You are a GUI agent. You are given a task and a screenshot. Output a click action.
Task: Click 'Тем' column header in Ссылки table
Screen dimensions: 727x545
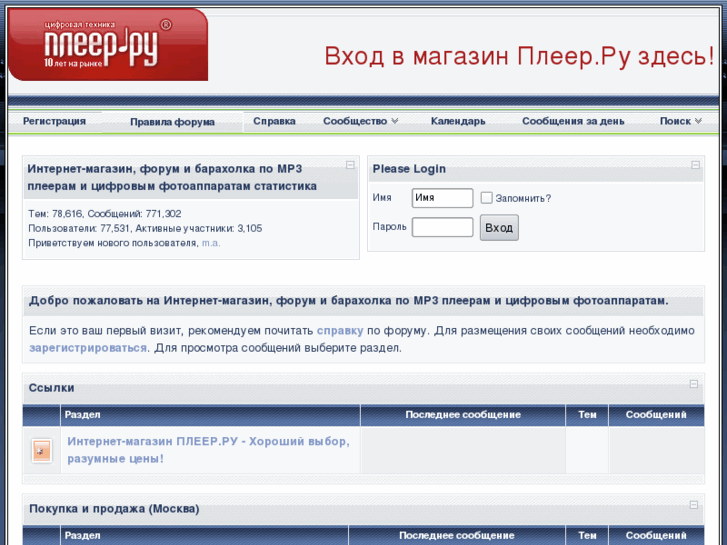587,415
